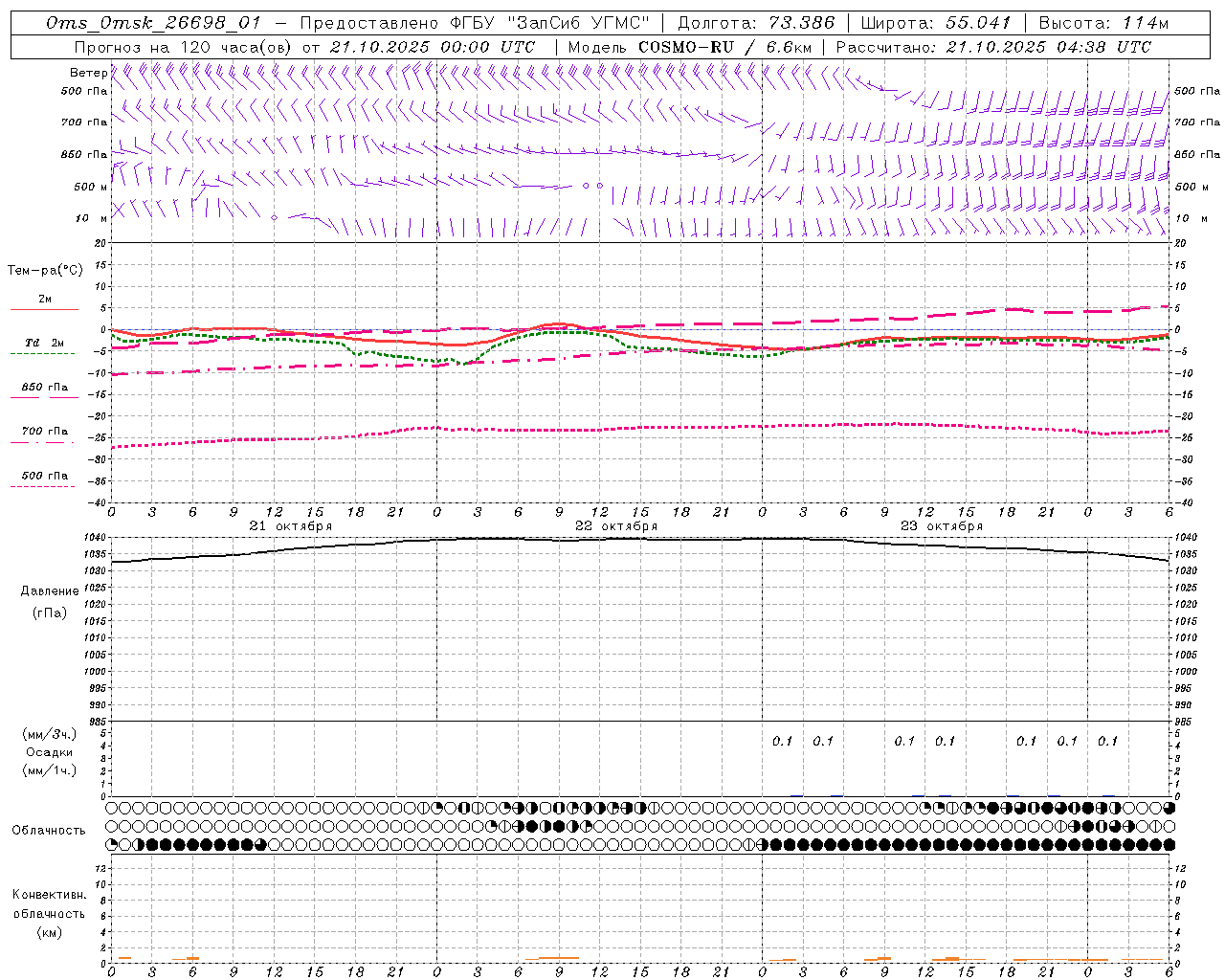Click Рассчитано: 21.10.2025 04:38 UTC timestamp
Viewport: 1225px width, 980px height.
point(993,47)
